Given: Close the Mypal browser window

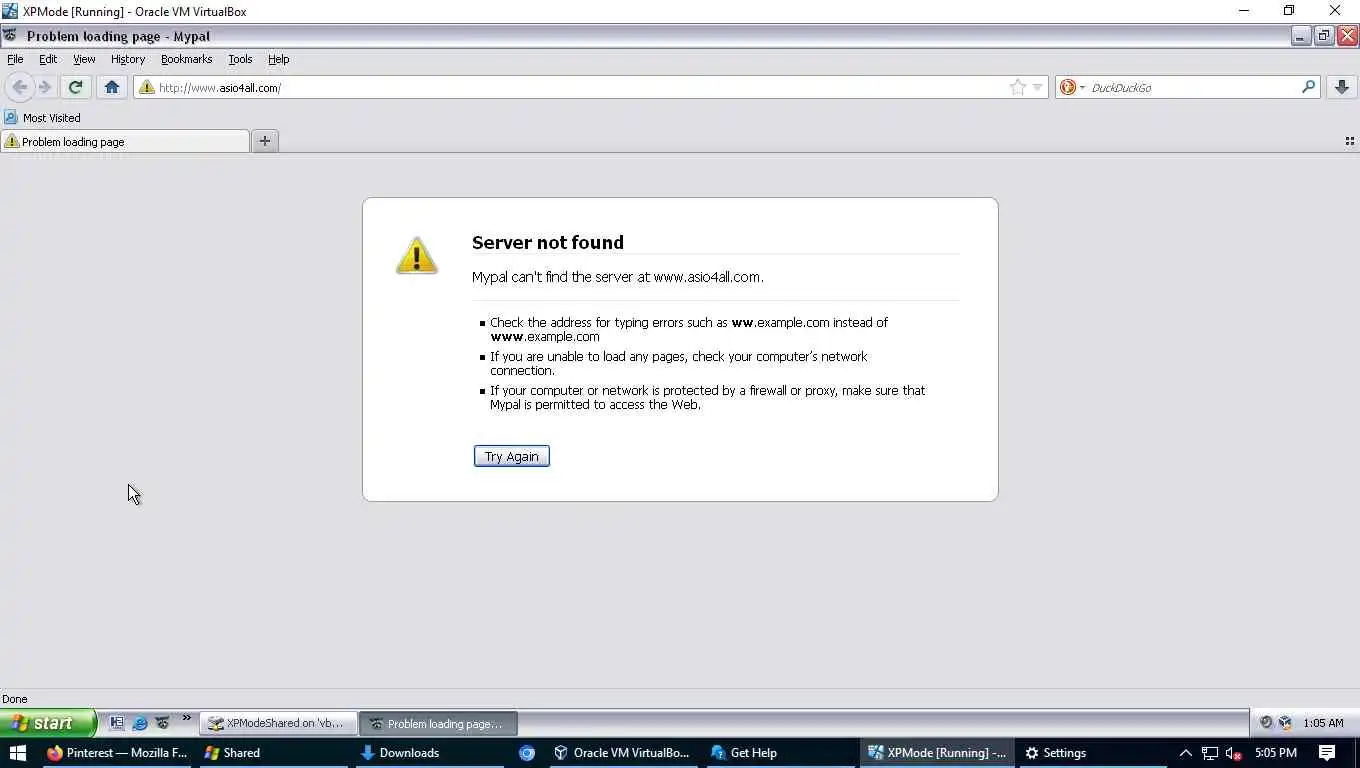Looking at the screenshot, I should tap(1347, 36).
